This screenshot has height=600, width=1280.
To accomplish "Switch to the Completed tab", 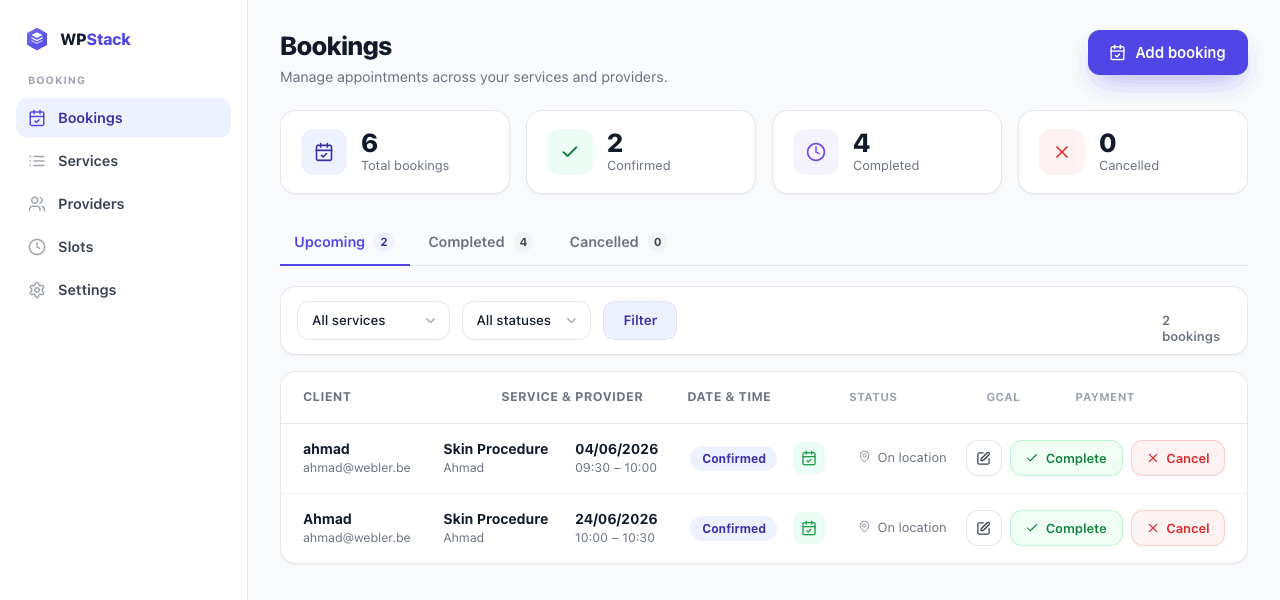I will pyautogui.click(x=480, y=242).
